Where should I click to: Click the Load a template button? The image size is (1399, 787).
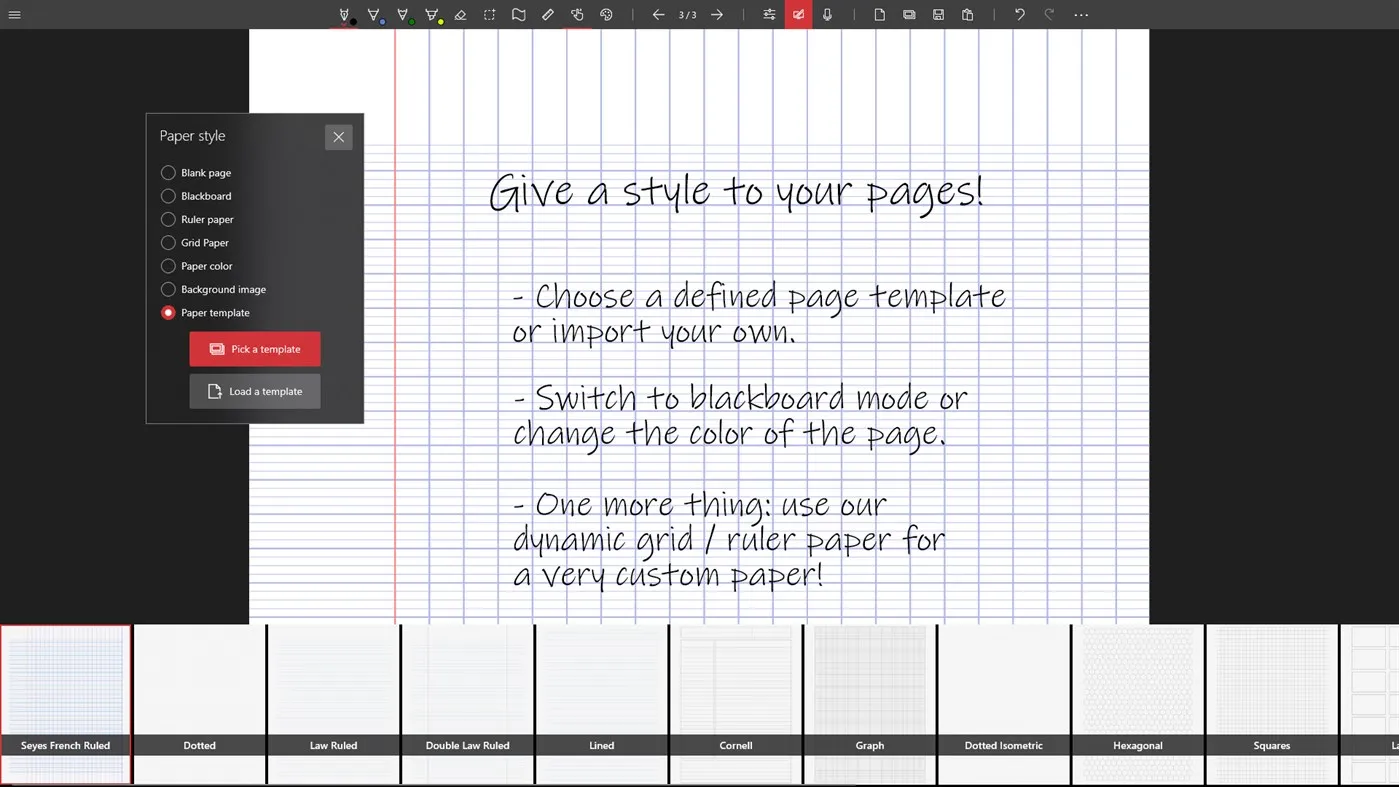coord(254,391)
